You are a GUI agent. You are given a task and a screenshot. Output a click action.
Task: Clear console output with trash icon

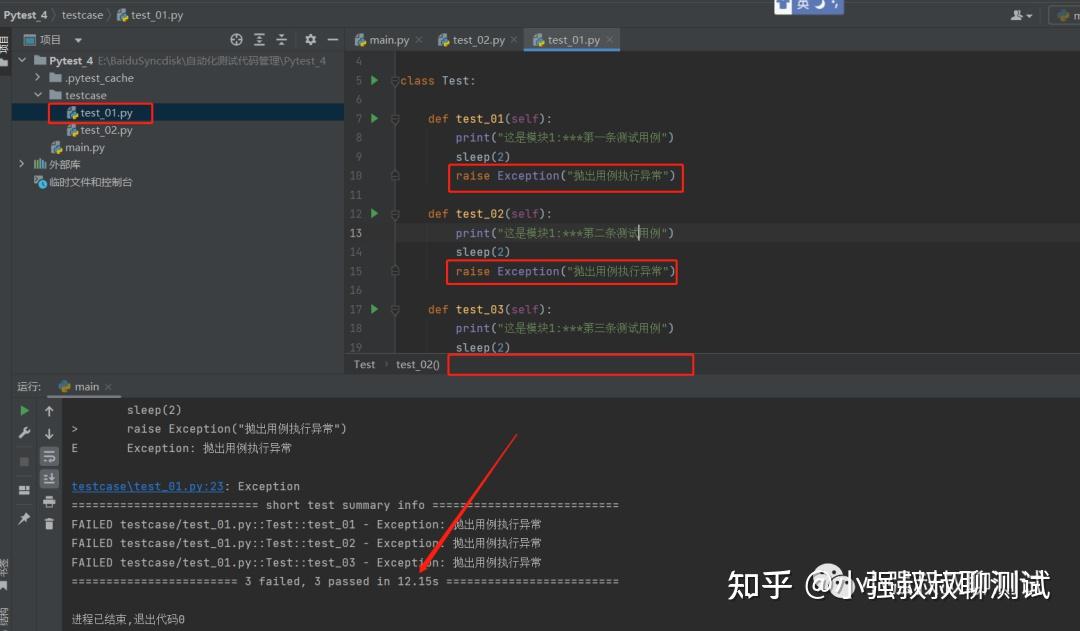pos(49,524)
